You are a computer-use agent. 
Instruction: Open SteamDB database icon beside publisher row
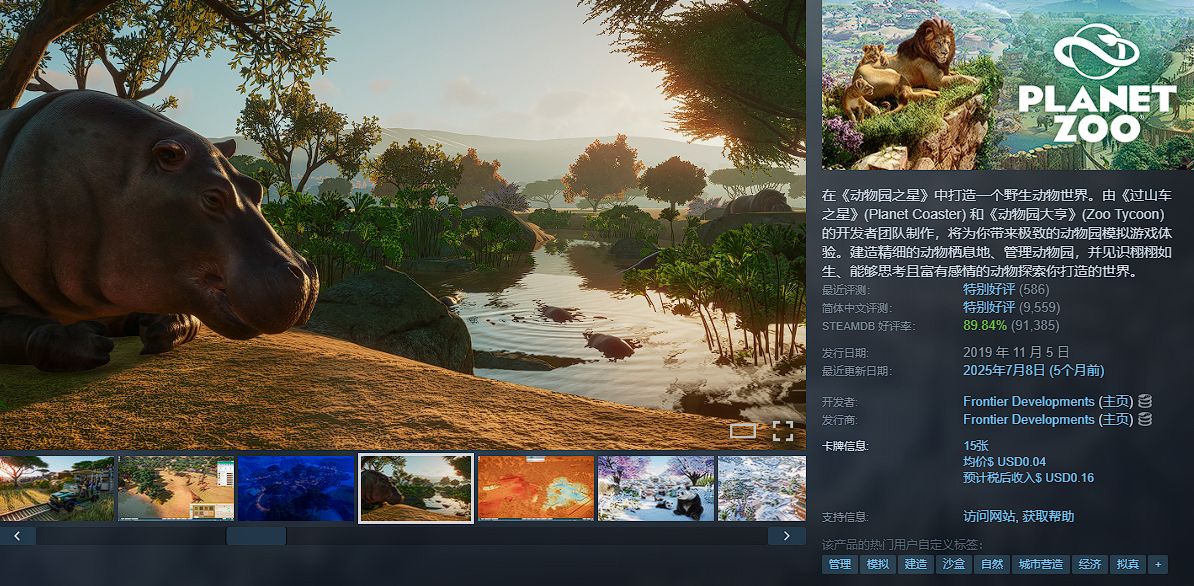point(1145,419)
